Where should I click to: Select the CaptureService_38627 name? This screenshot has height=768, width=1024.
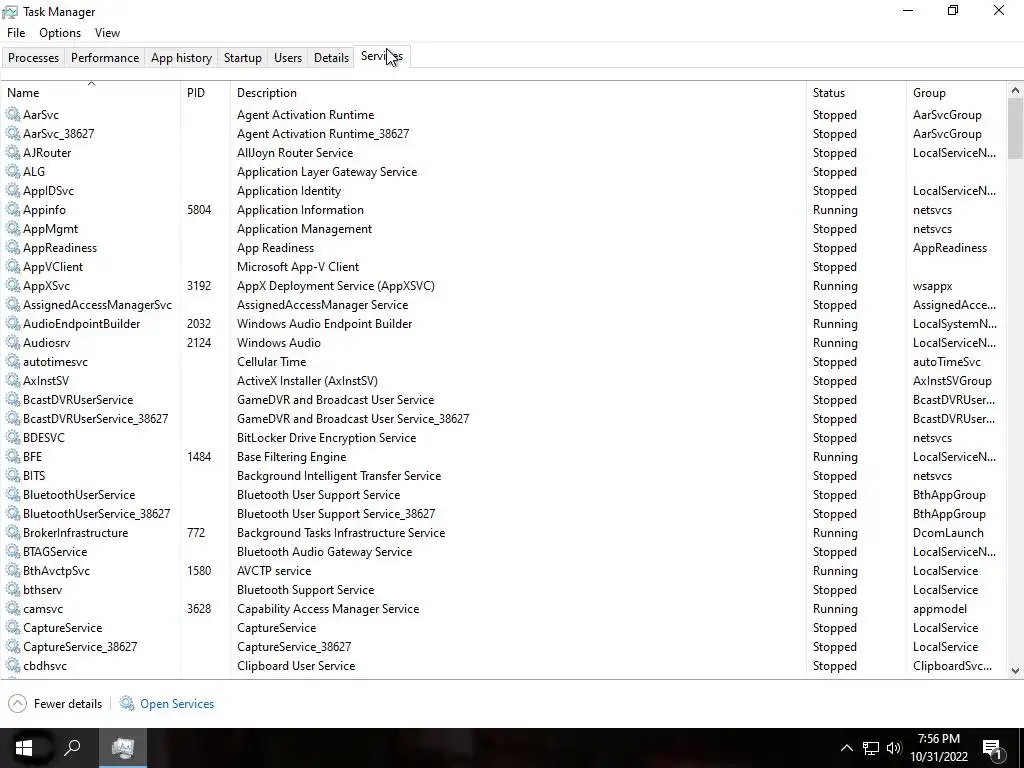[80, 647]
